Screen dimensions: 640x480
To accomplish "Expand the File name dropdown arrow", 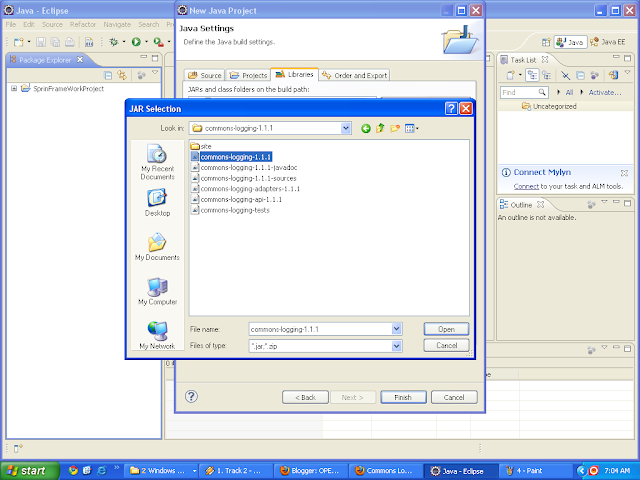I will coord(396,329).
